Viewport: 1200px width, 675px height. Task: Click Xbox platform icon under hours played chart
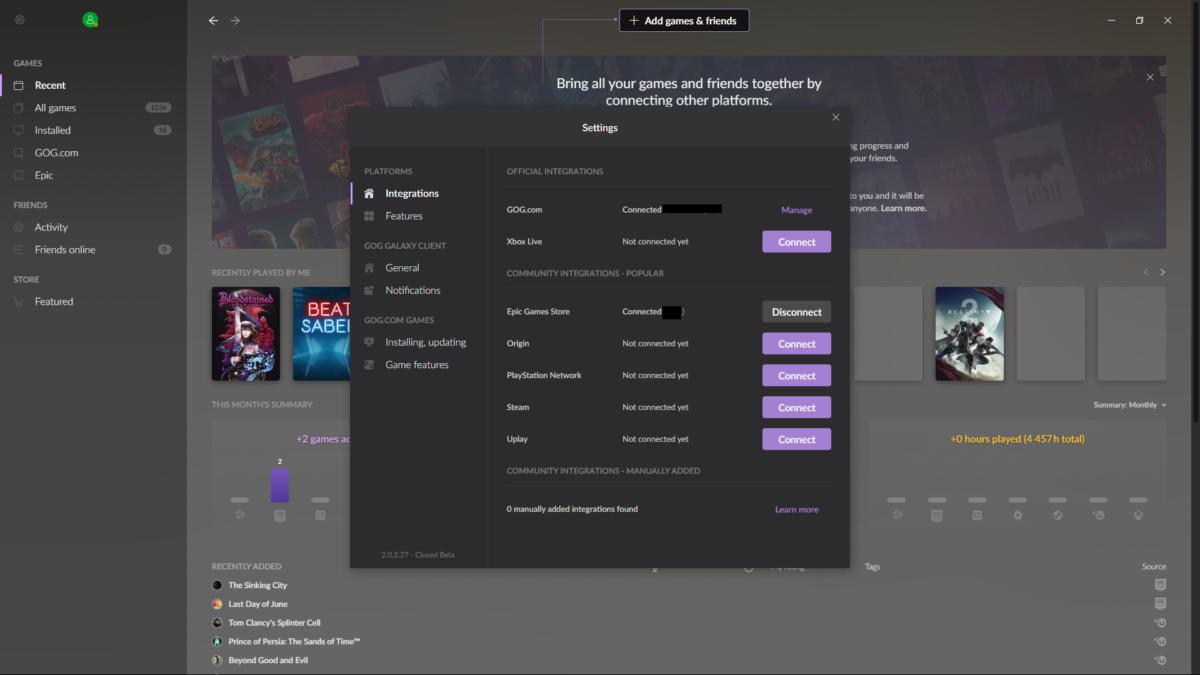1138,515
